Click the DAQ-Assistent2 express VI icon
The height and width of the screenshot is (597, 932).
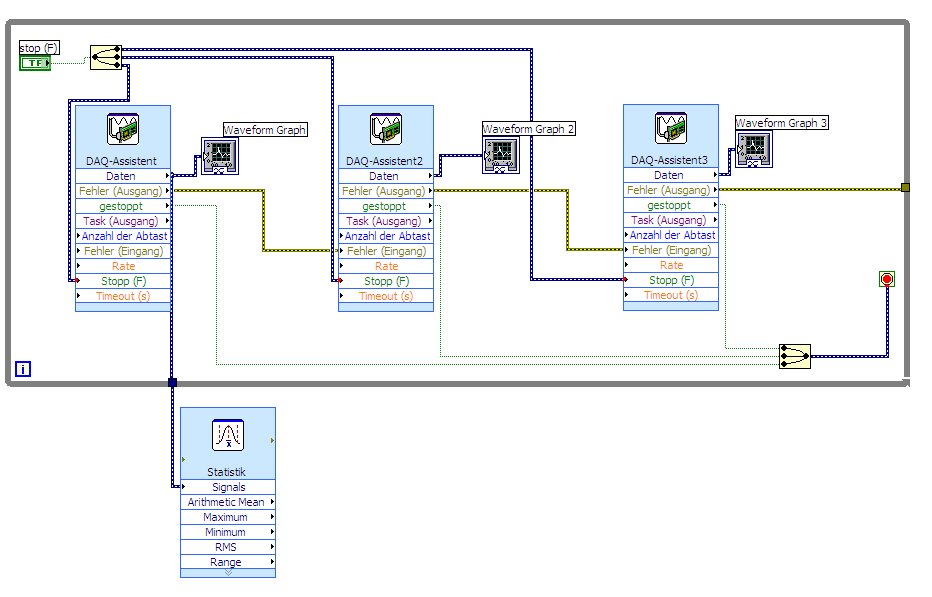point(386,129)
